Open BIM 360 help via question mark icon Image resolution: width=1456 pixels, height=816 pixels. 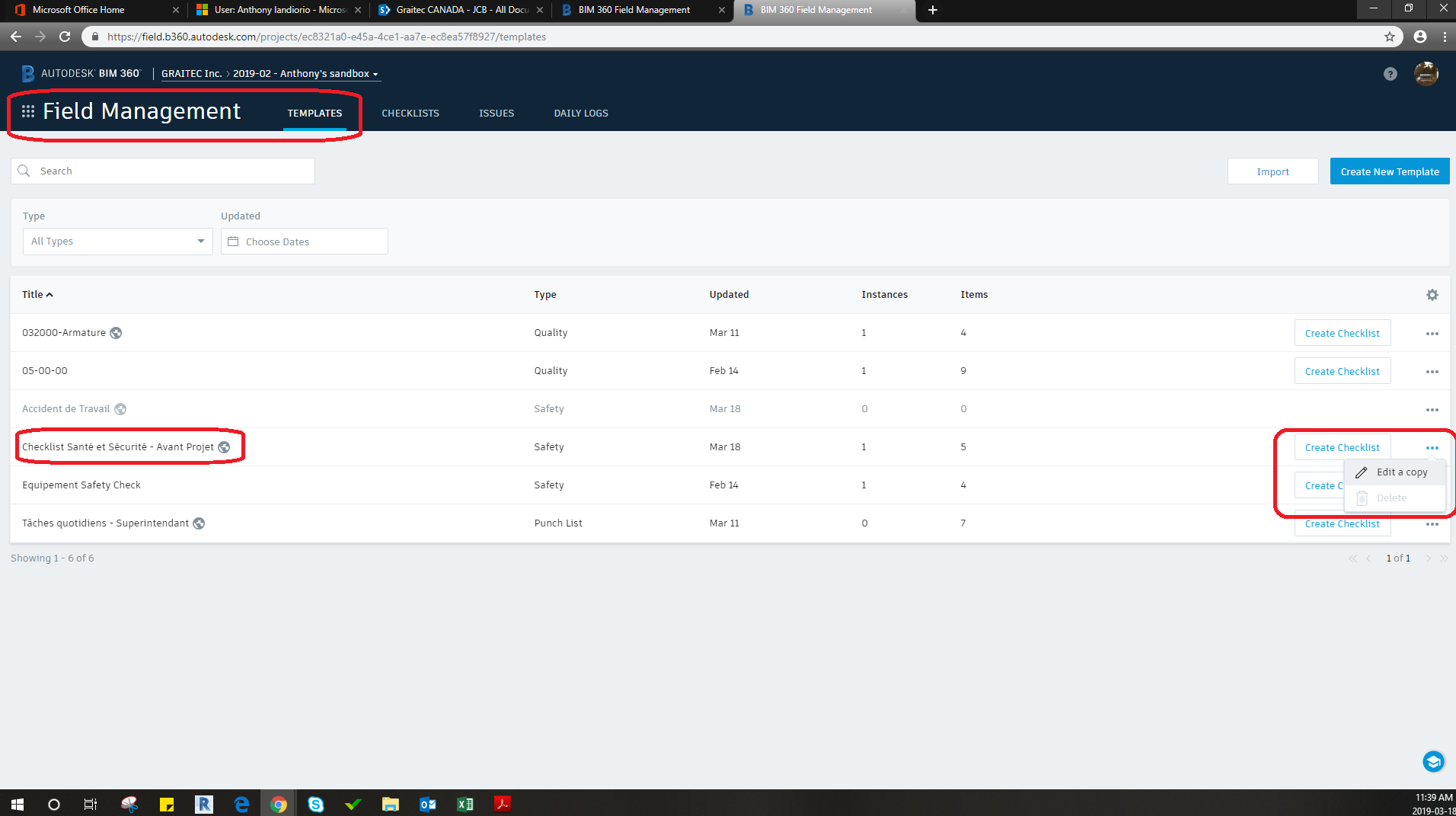point(1391,73)
